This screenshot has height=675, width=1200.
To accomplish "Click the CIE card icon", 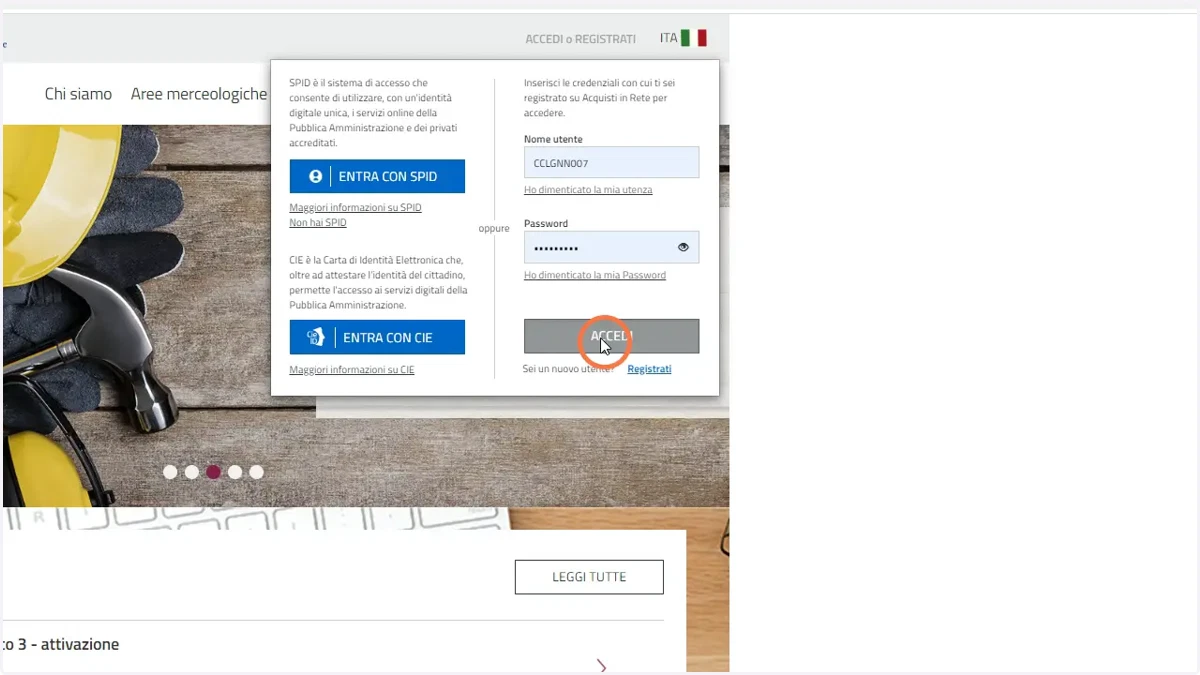I will (315, 337).
